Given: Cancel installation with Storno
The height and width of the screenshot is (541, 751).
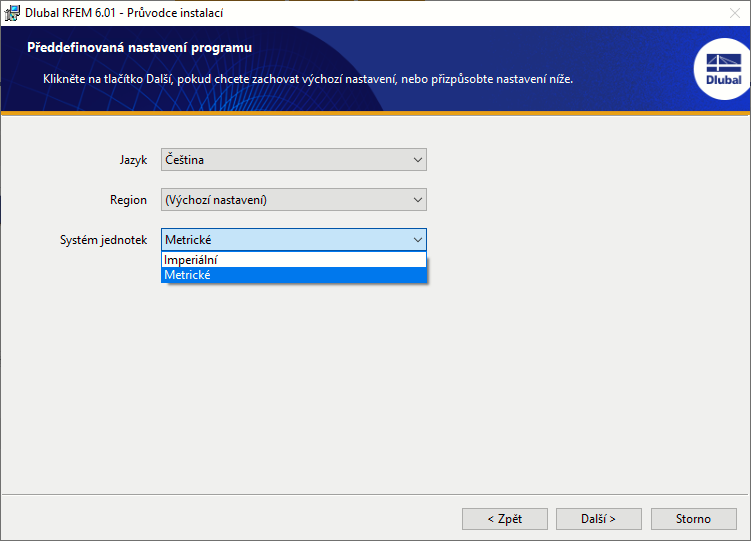Looking at the screenshot, I should click(694, 519).
